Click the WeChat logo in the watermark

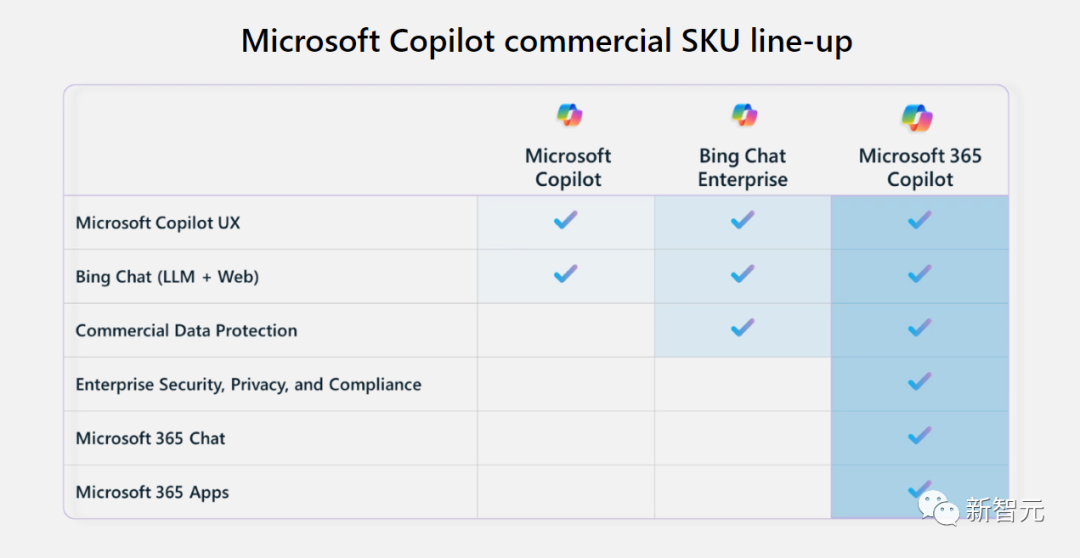(939, 509)
